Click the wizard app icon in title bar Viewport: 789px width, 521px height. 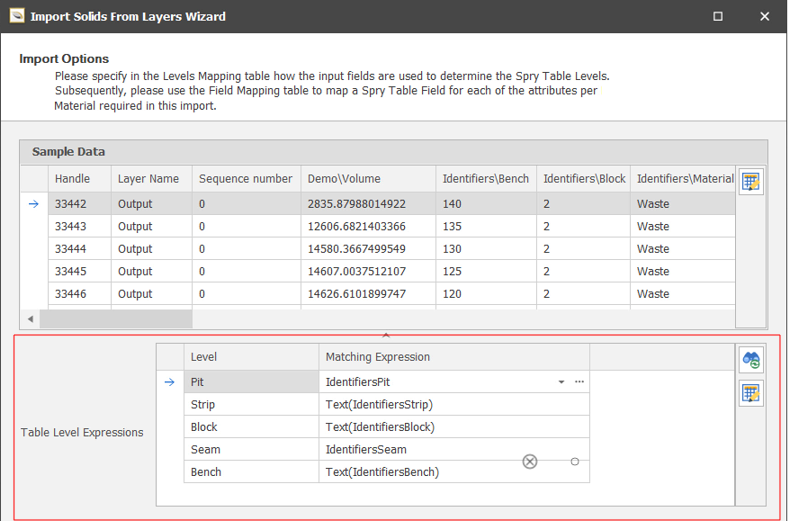click(15, 16)
